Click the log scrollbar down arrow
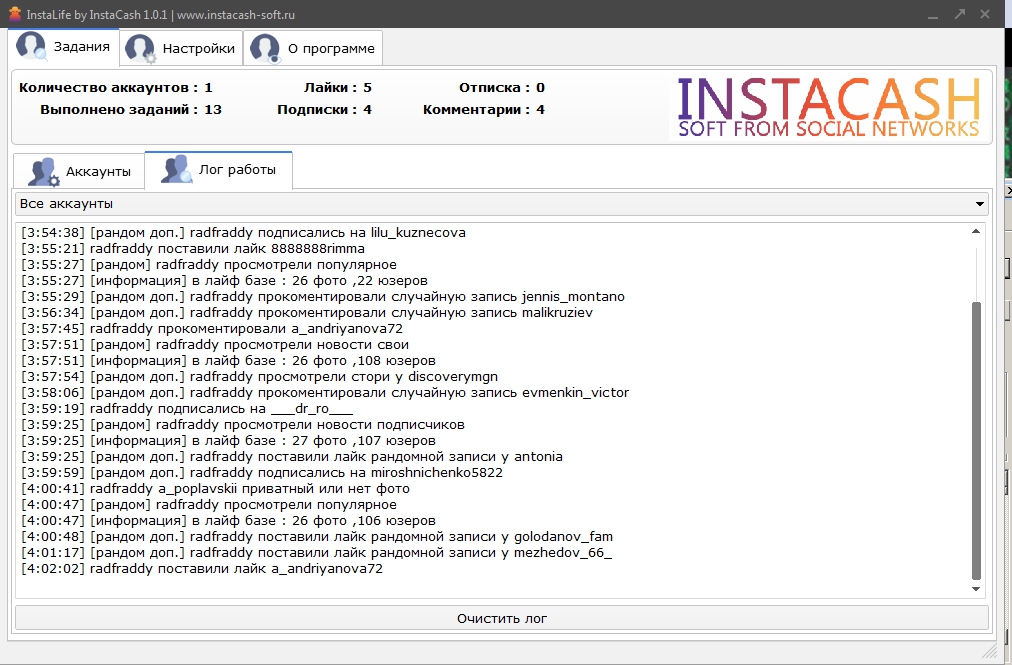 pyautogui.click(x=976, y=589)
